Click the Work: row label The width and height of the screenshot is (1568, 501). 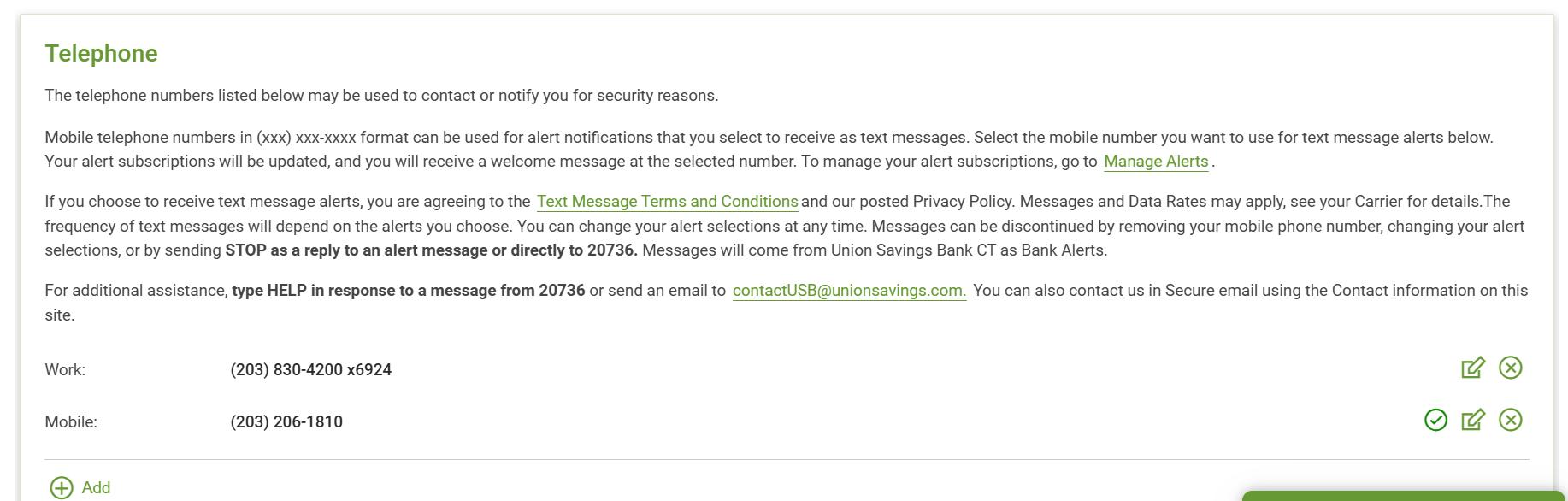[65, 370]
